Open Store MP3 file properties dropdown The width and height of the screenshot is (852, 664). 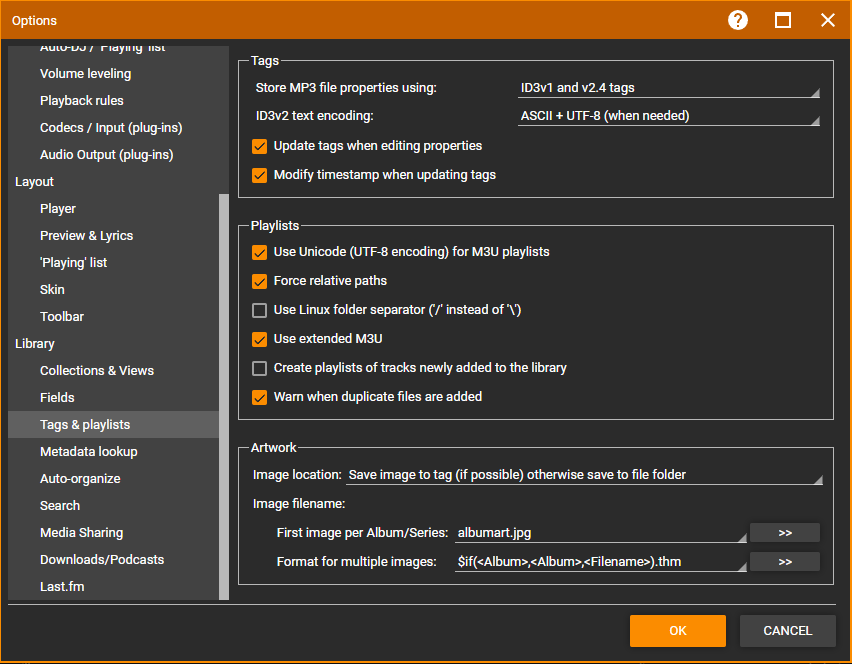(x=668, y=88)
